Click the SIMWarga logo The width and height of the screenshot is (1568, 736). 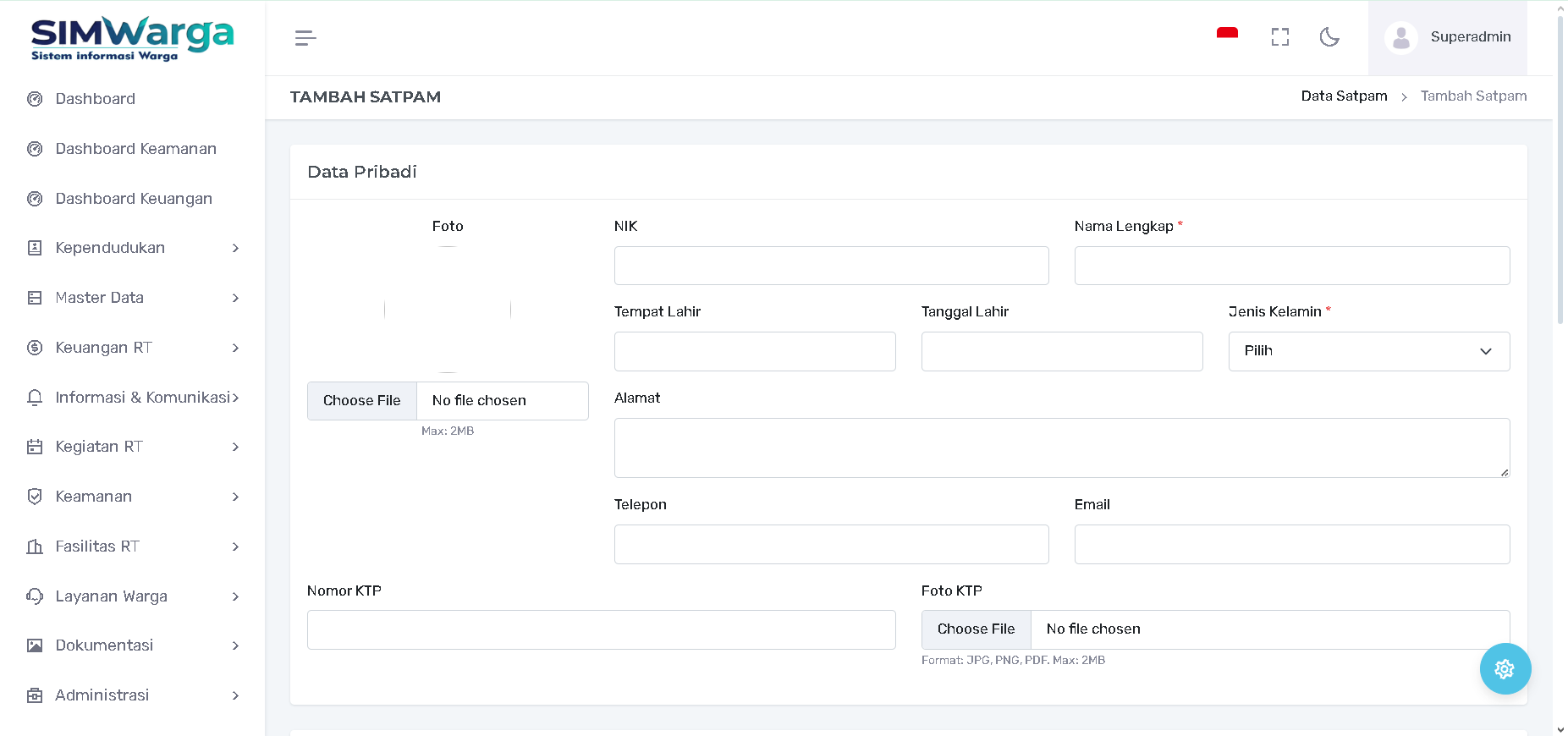[x=132, y=39]
